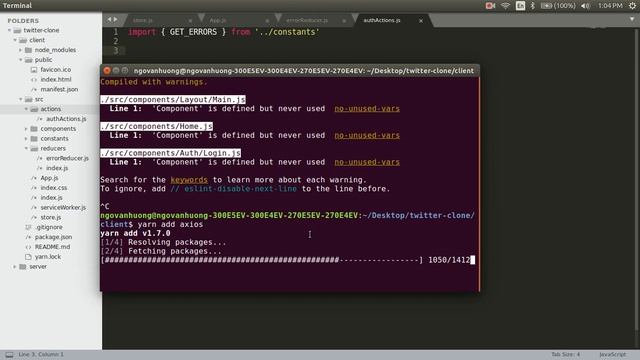Collapse the reducers folder

(27, 148)
